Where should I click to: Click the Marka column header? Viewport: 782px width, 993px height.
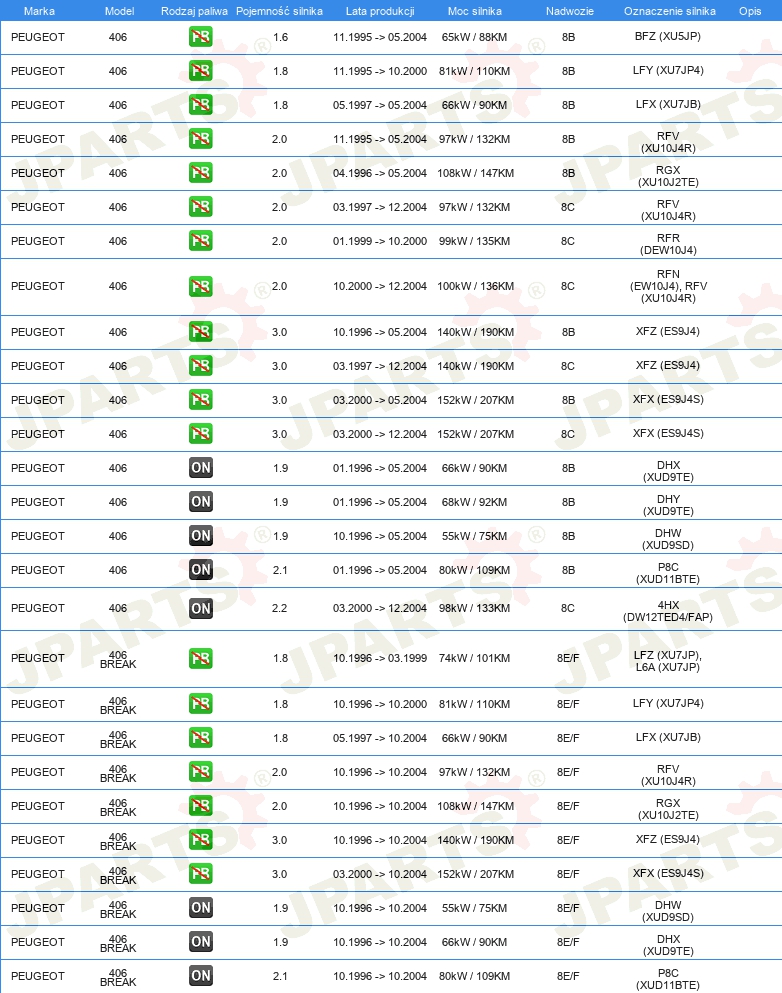click(39, 11)
